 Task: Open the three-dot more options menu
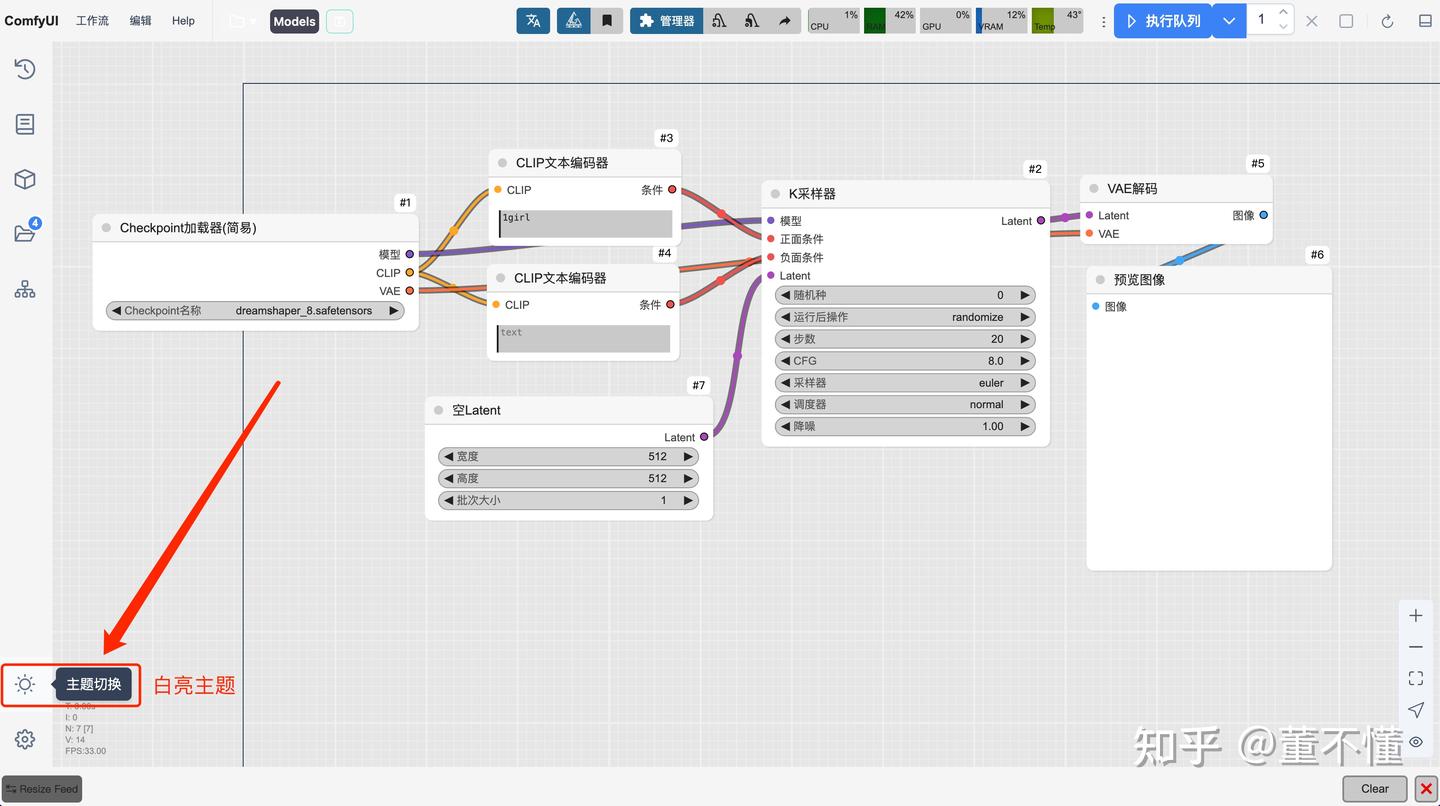[1103, 21]
